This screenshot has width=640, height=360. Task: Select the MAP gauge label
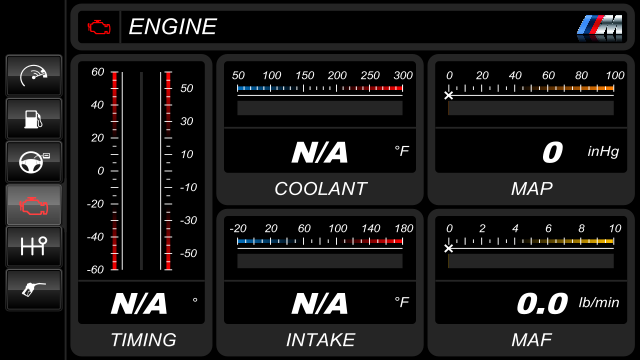click(531, 189)
